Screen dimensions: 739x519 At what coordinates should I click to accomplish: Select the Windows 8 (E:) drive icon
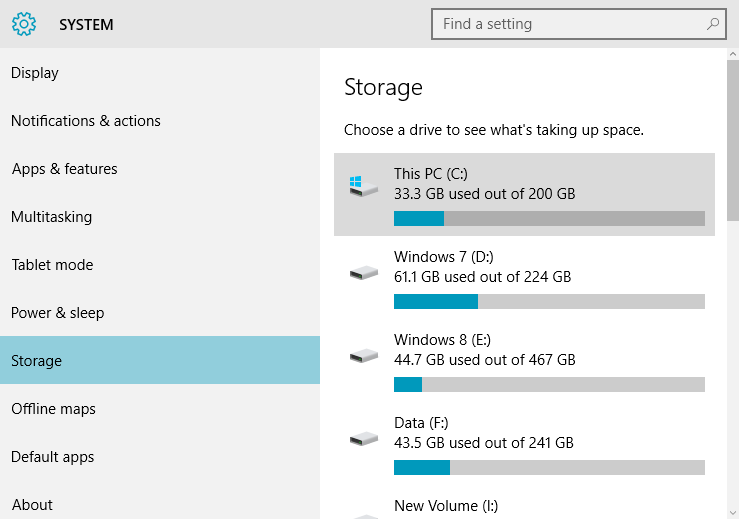tap(363, 356)
